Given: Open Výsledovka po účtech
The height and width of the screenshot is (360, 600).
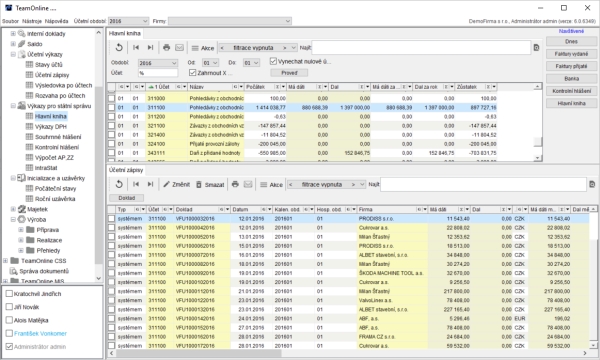Looking at the screenshot, I should (x=64, y=85).
